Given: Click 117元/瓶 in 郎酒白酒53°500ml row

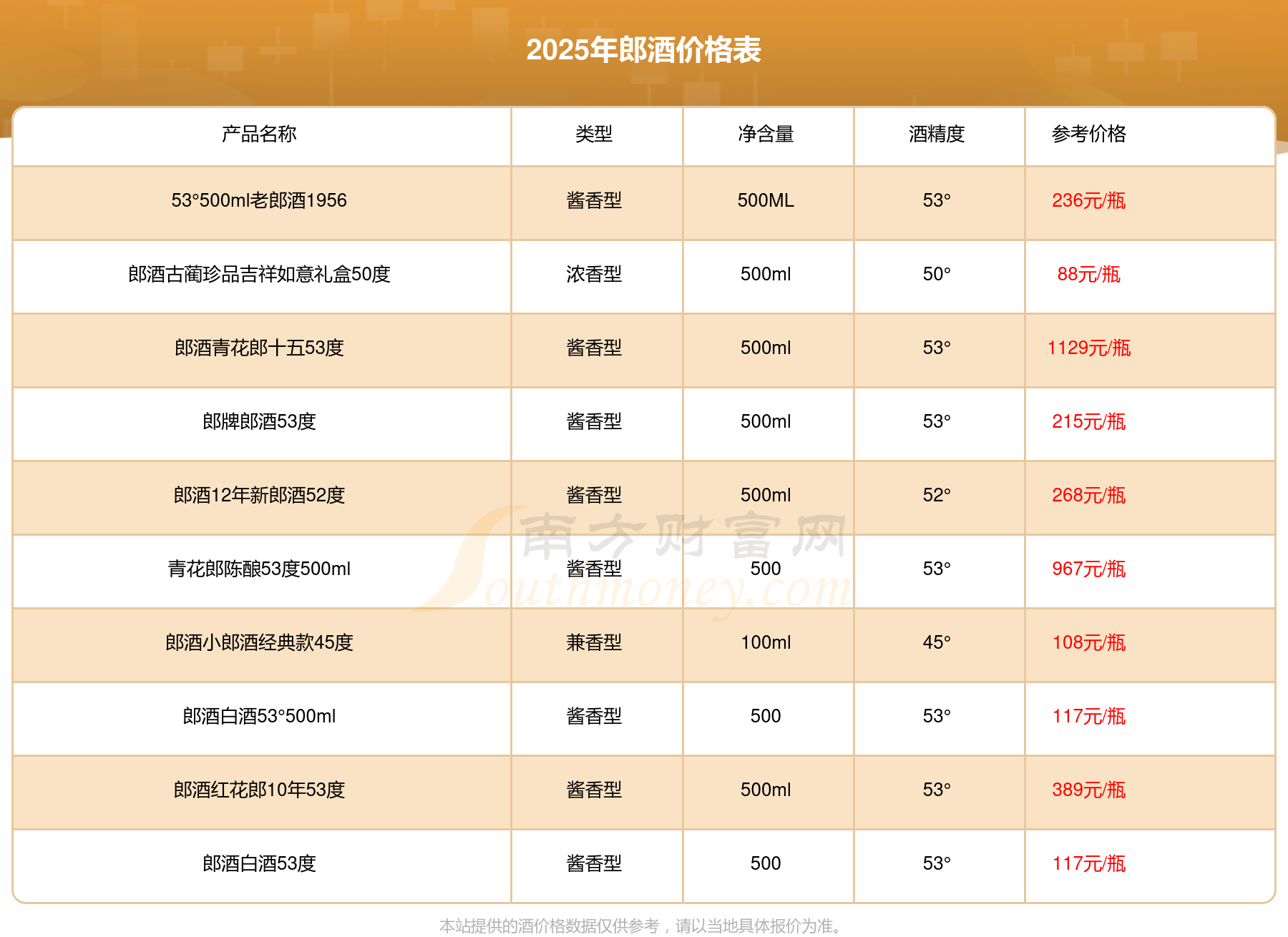Looking at the screenshot, I should click(x=1089, y=716).
